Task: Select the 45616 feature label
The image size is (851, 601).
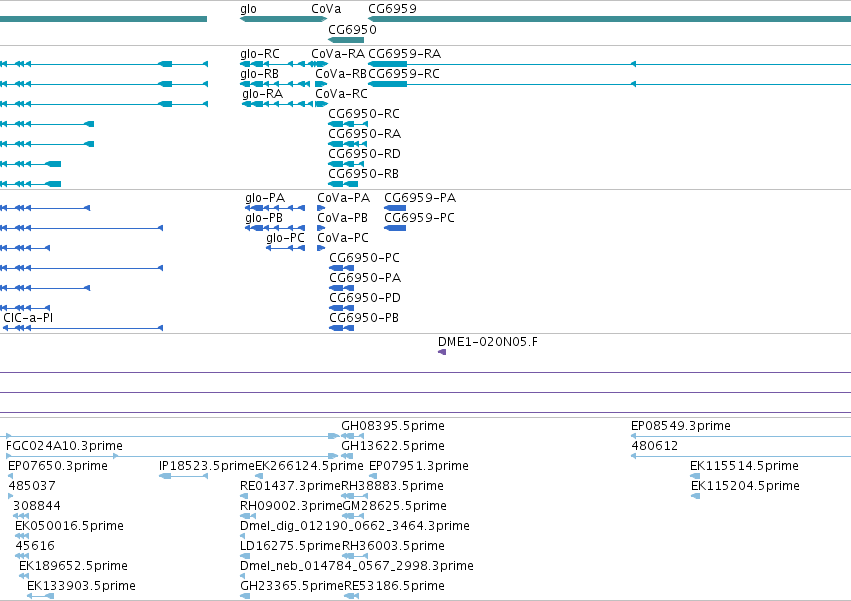Action: pyautogui.click(x=35, y=546)
